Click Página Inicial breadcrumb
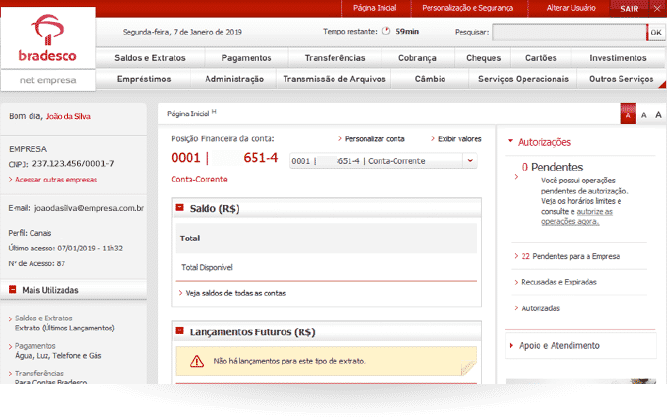 (188, 114)
